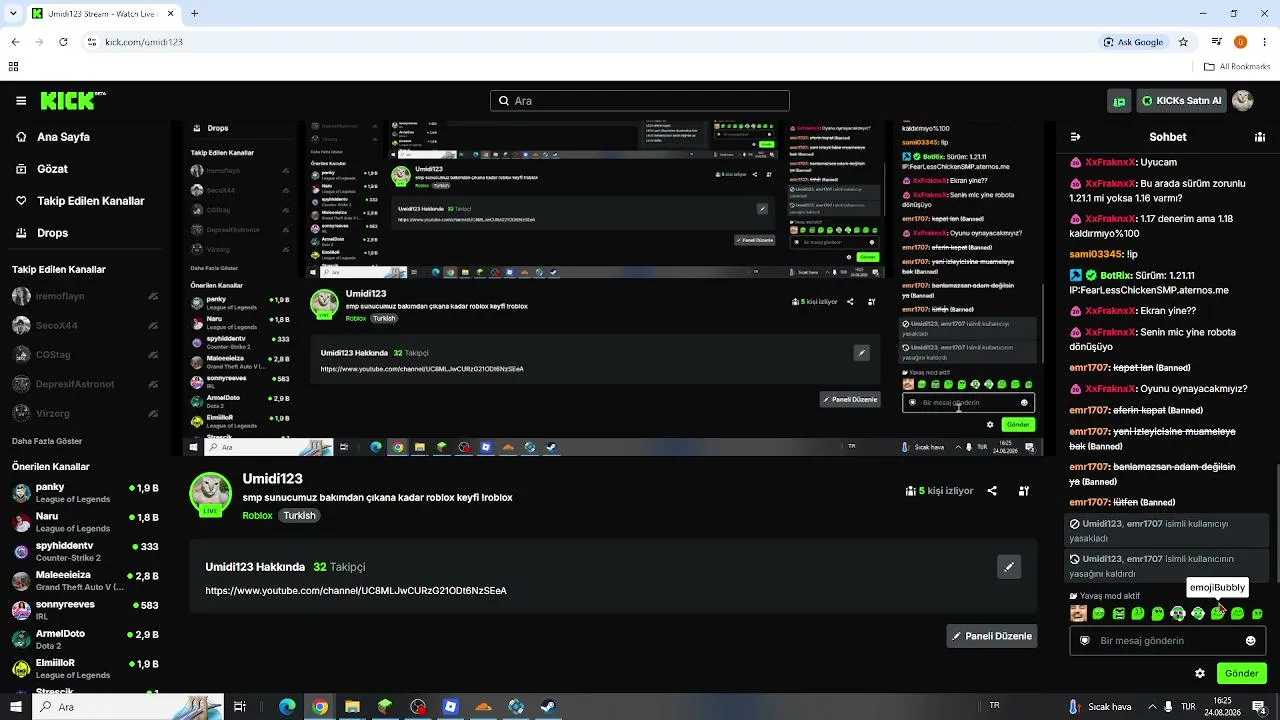Viewport: 1280px width, 720px height.
Task: Click the Umidi123 LIVE channel avatar
Action: pyautogui.click(x=210, y=495)
